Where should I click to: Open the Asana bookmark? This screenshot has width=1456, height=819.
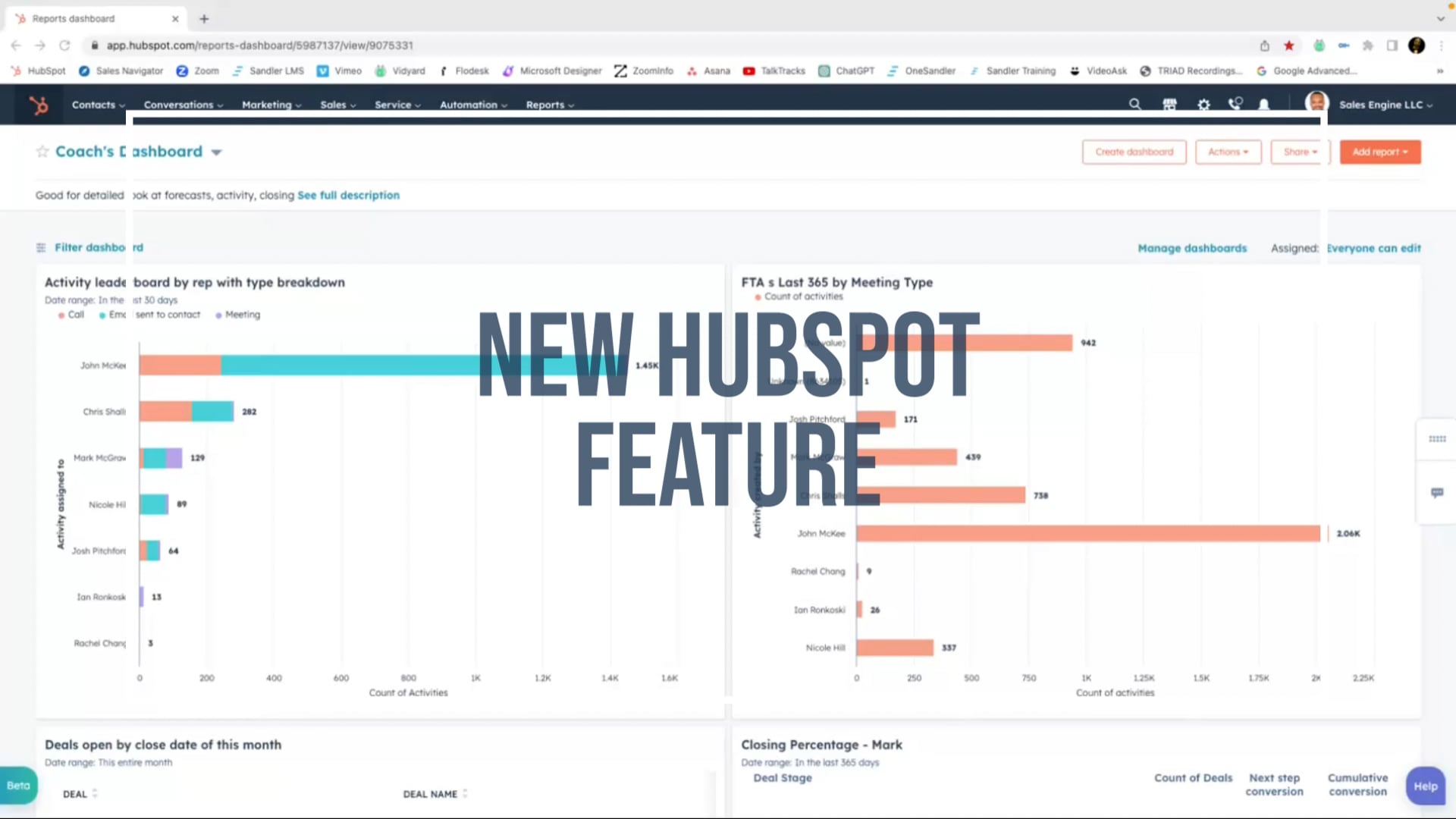708,71
